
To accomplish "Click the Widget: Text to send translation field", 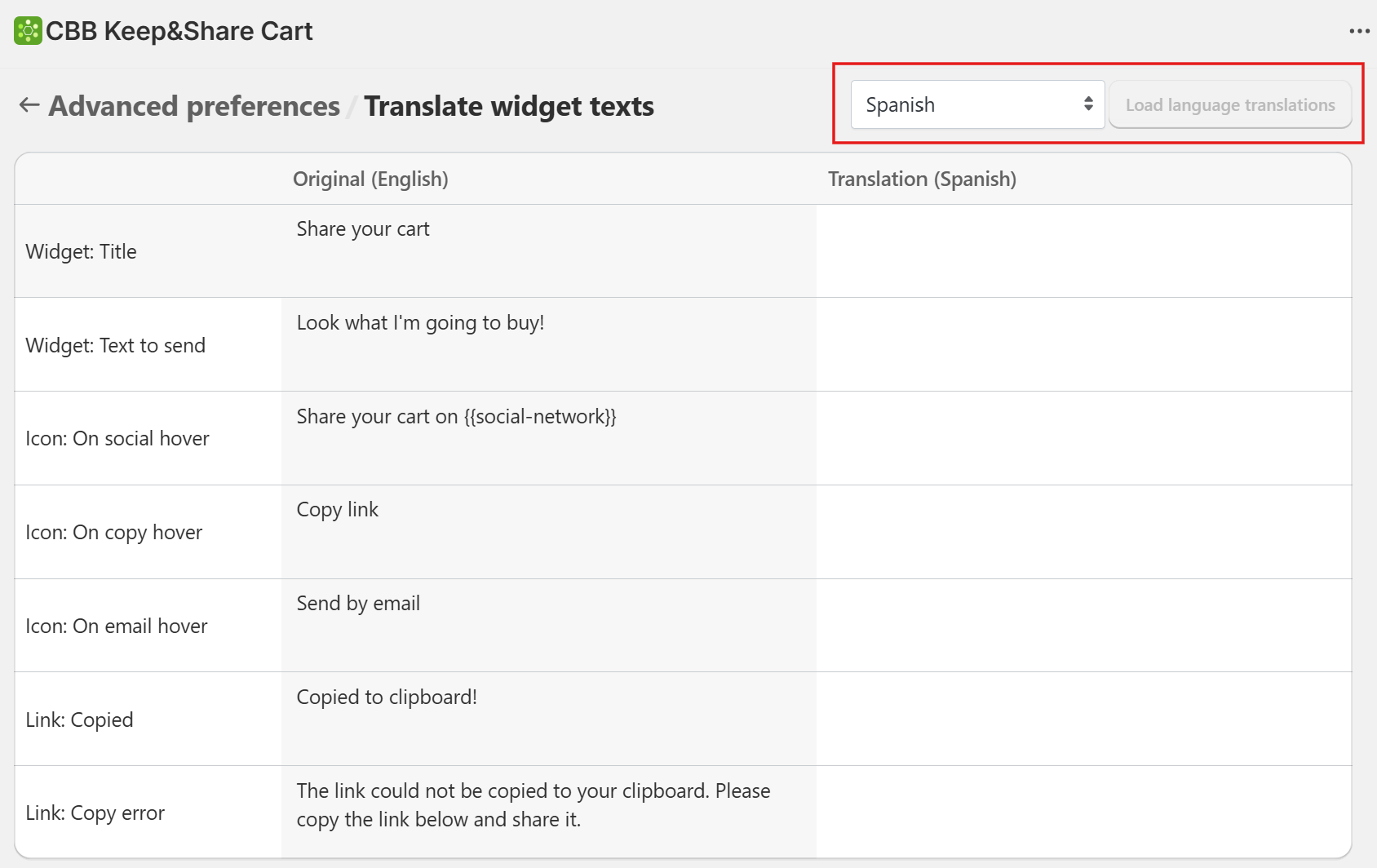I will [x=1083, y=344].
